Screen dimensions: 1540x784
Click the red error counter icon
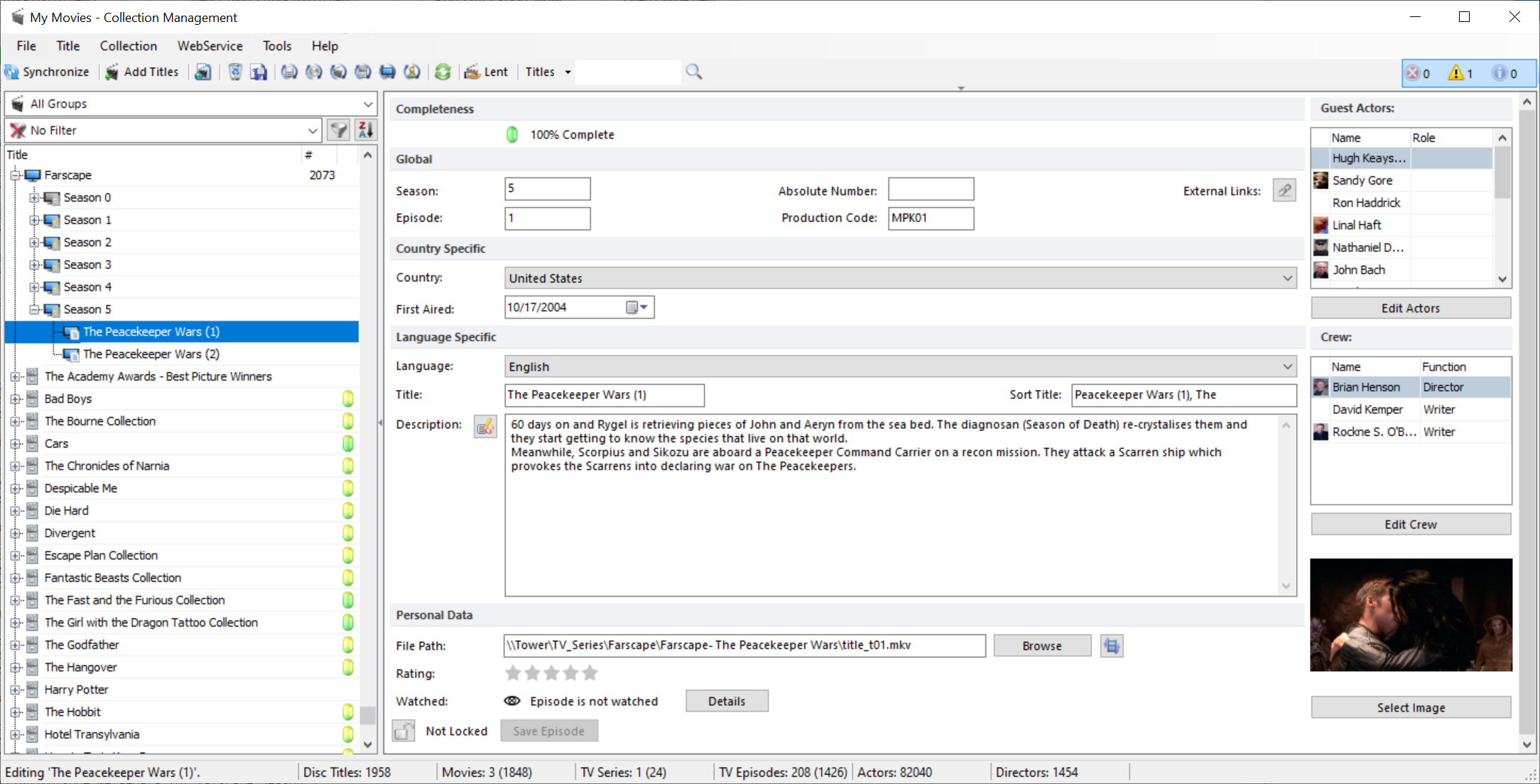(1413, 73)
